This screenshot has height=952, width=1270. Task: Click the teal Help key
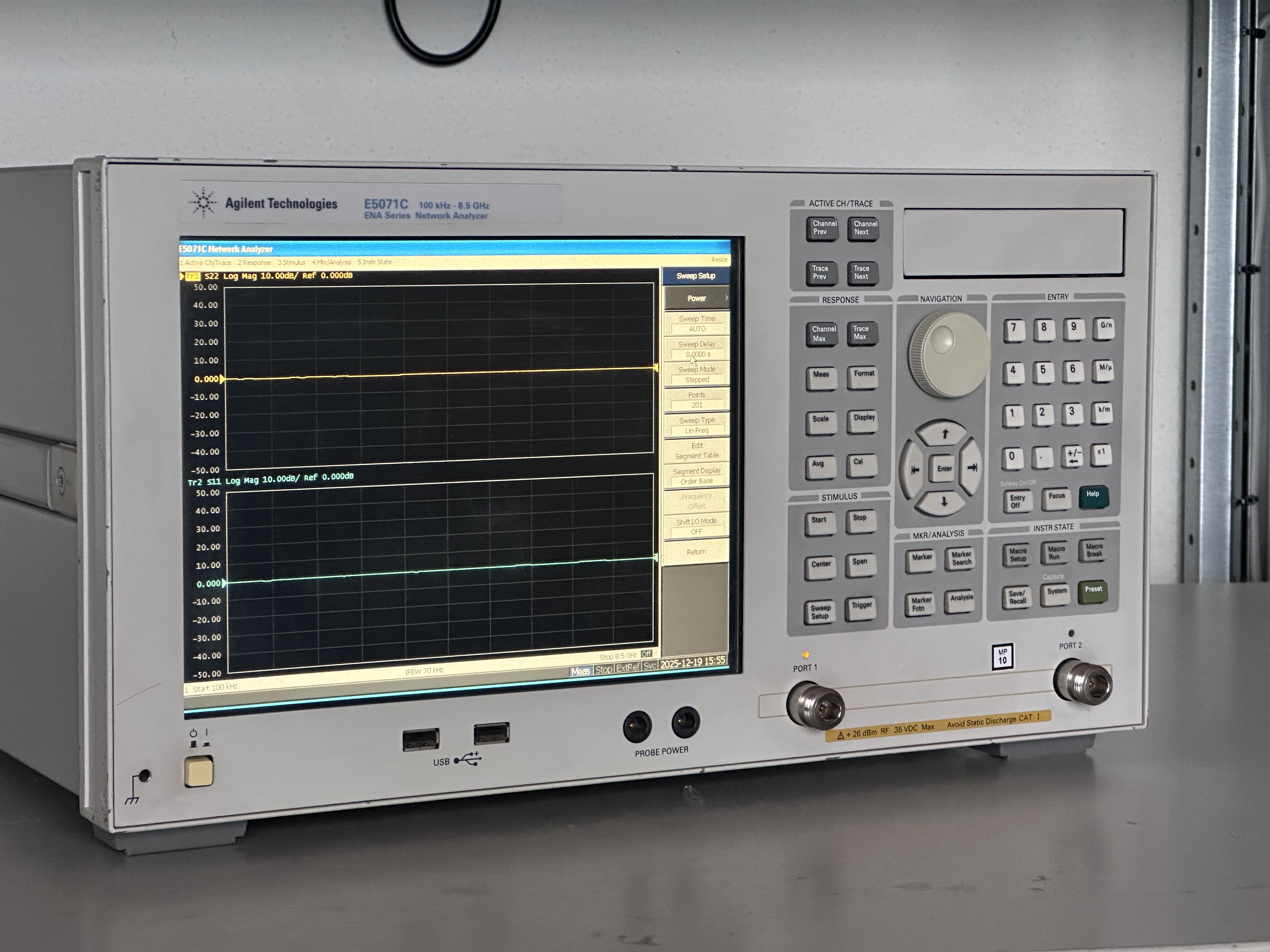click(x=1094, y=497)
